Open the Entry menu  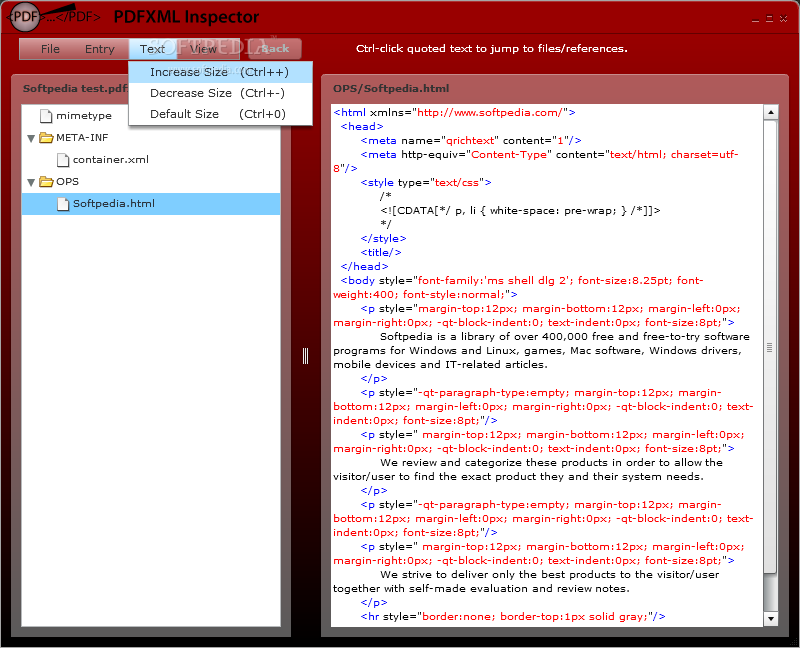pyautogui.click(x=99, y=49)
